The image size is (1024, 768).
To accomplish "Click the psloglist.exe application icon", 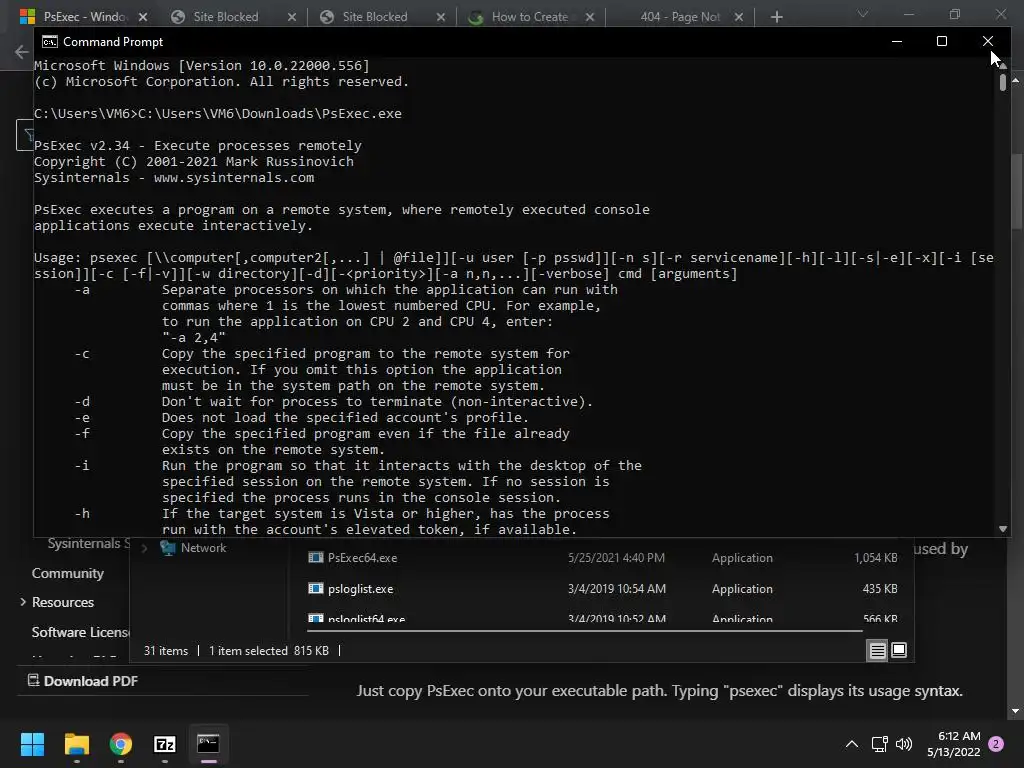I will coord(315,588).
